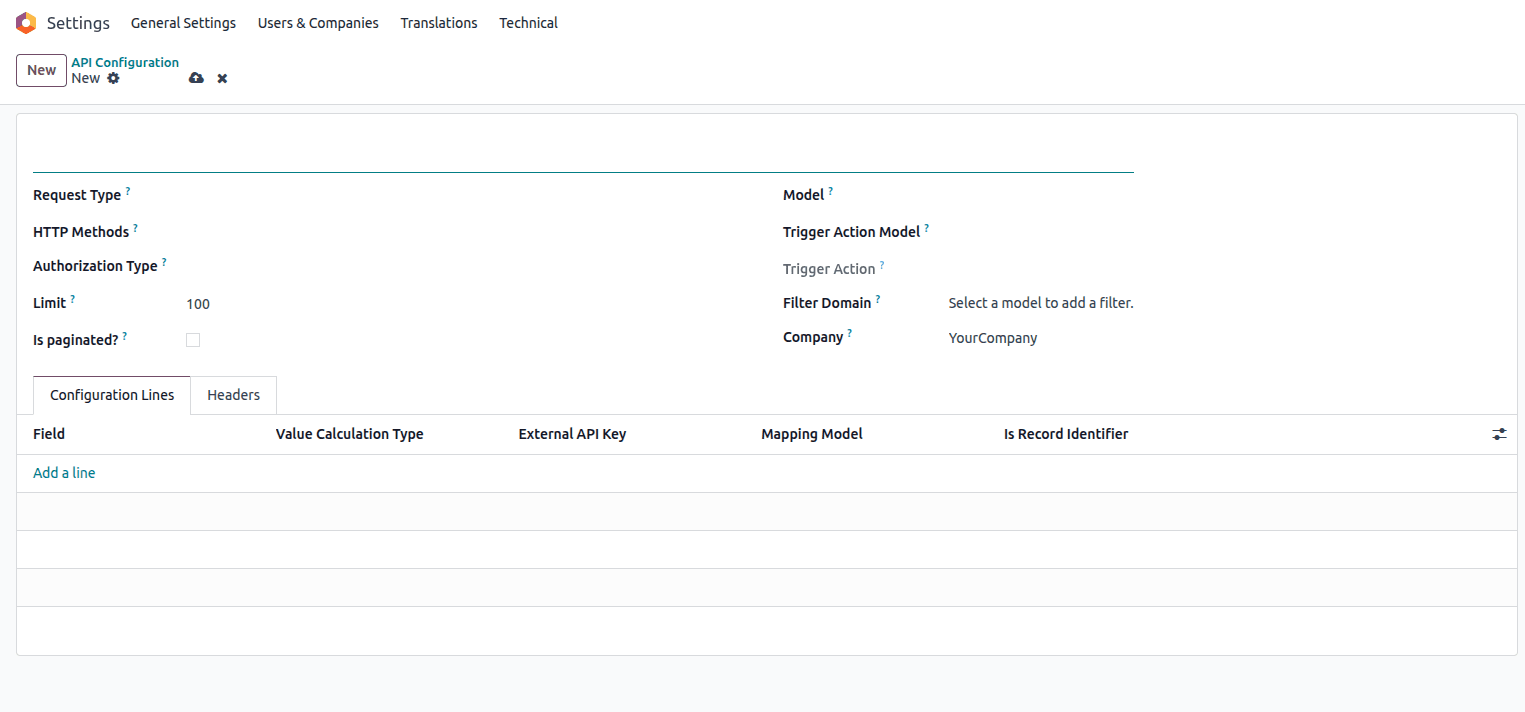The width and height of the screenshot is (1525, 712).
Task: Open the Technical menu
Action: click(x=528, y=23)
